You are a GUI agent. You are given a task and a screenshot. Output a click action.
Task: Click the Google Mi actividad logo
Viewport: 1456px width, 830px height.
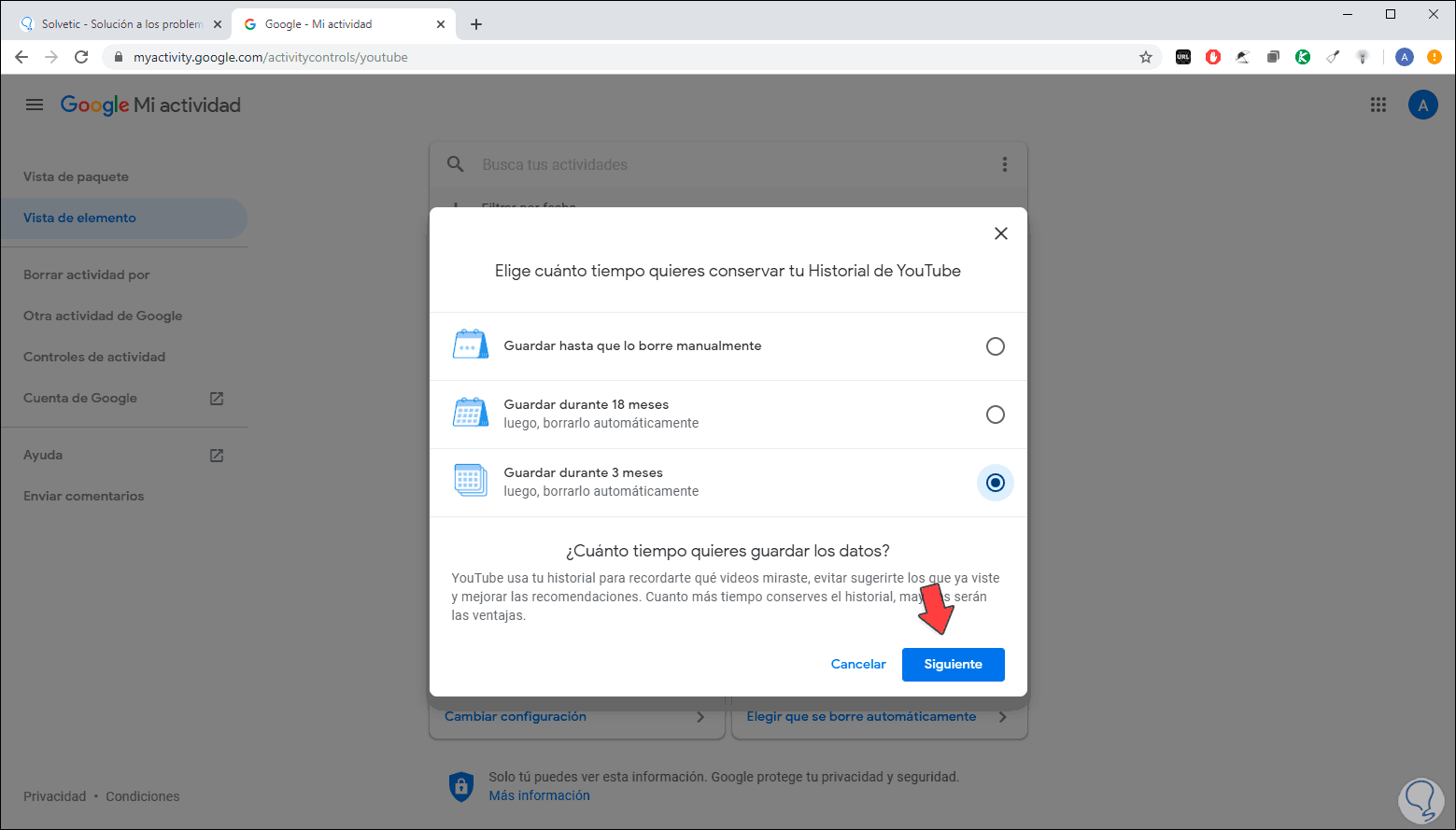[150, 105]
